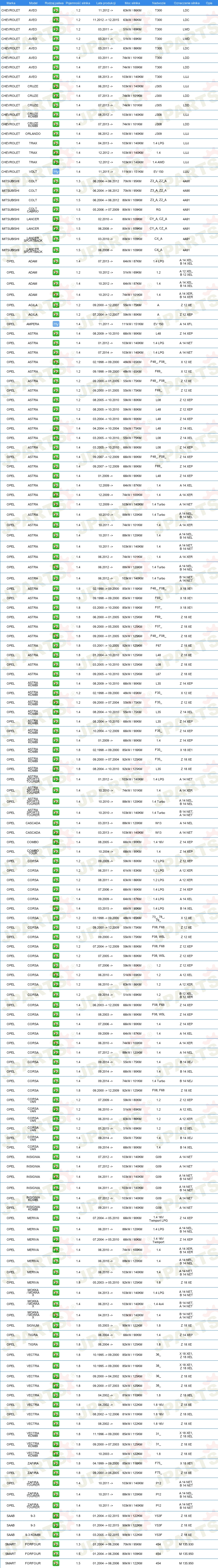The image size is (218, 1568).
Task: Click the 111kW / 151KM cell in Ampera row
Action: coord(132,324)
